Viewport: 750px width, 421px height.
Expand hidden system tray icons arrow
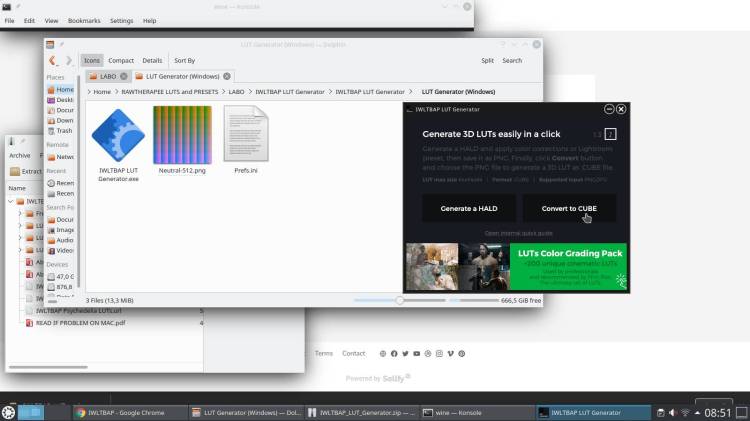[697, 412]
